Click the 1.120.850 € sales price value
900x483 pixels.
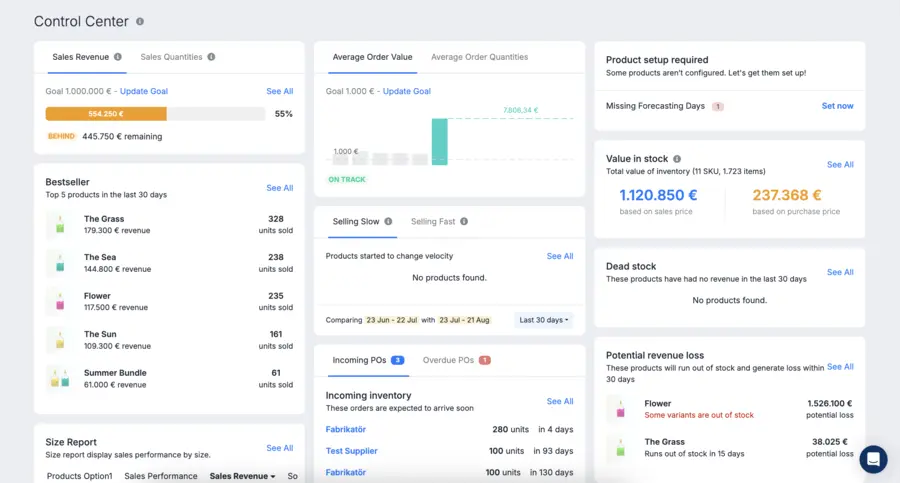tap(658, 195)
